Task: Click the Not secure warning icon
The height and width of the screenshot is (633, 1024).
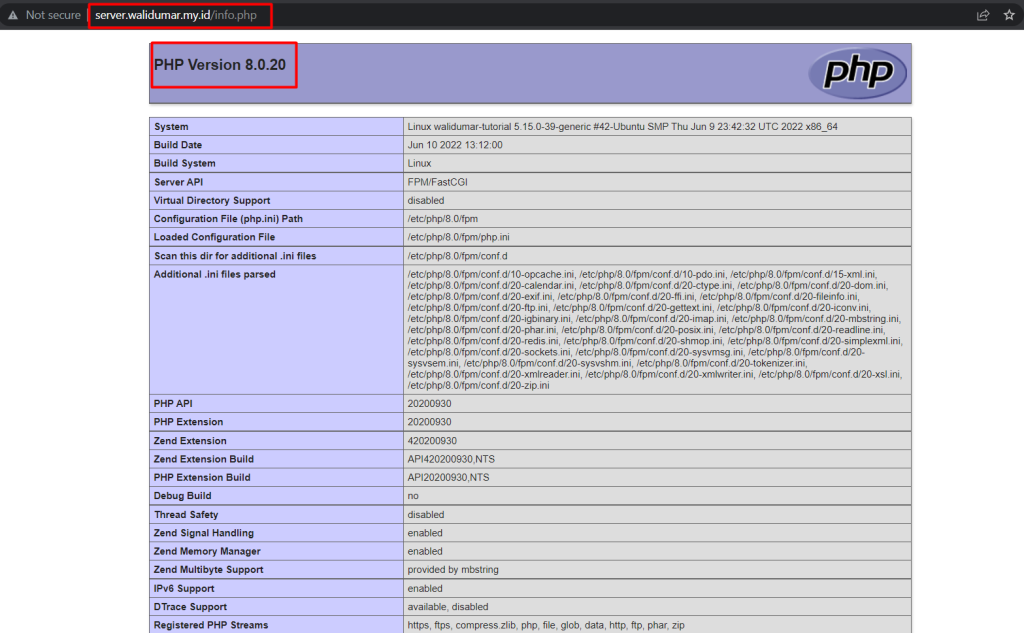Action: [x=13, y=15]
